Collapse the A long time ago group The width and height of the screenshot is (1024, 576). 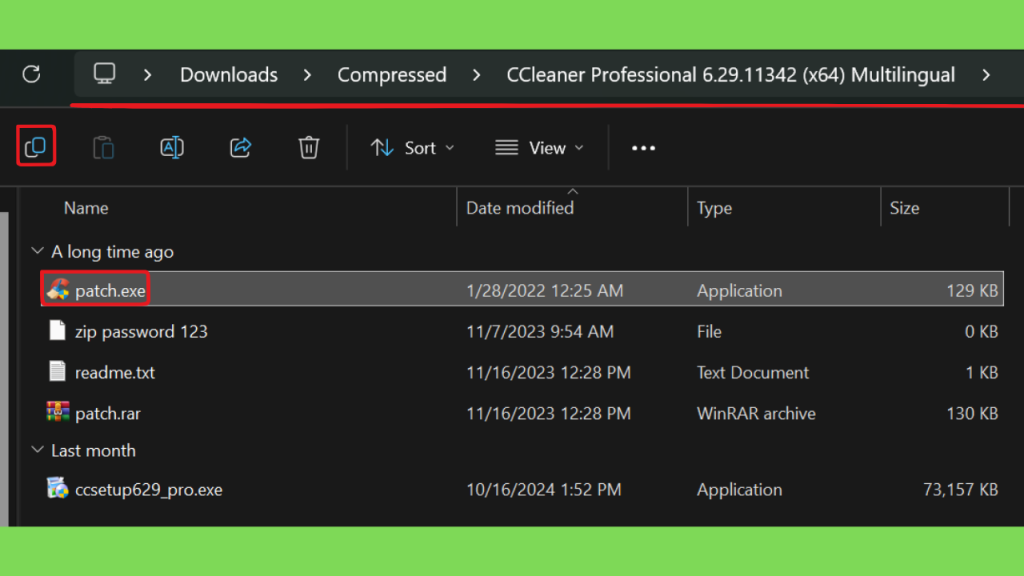coord(38,251)
